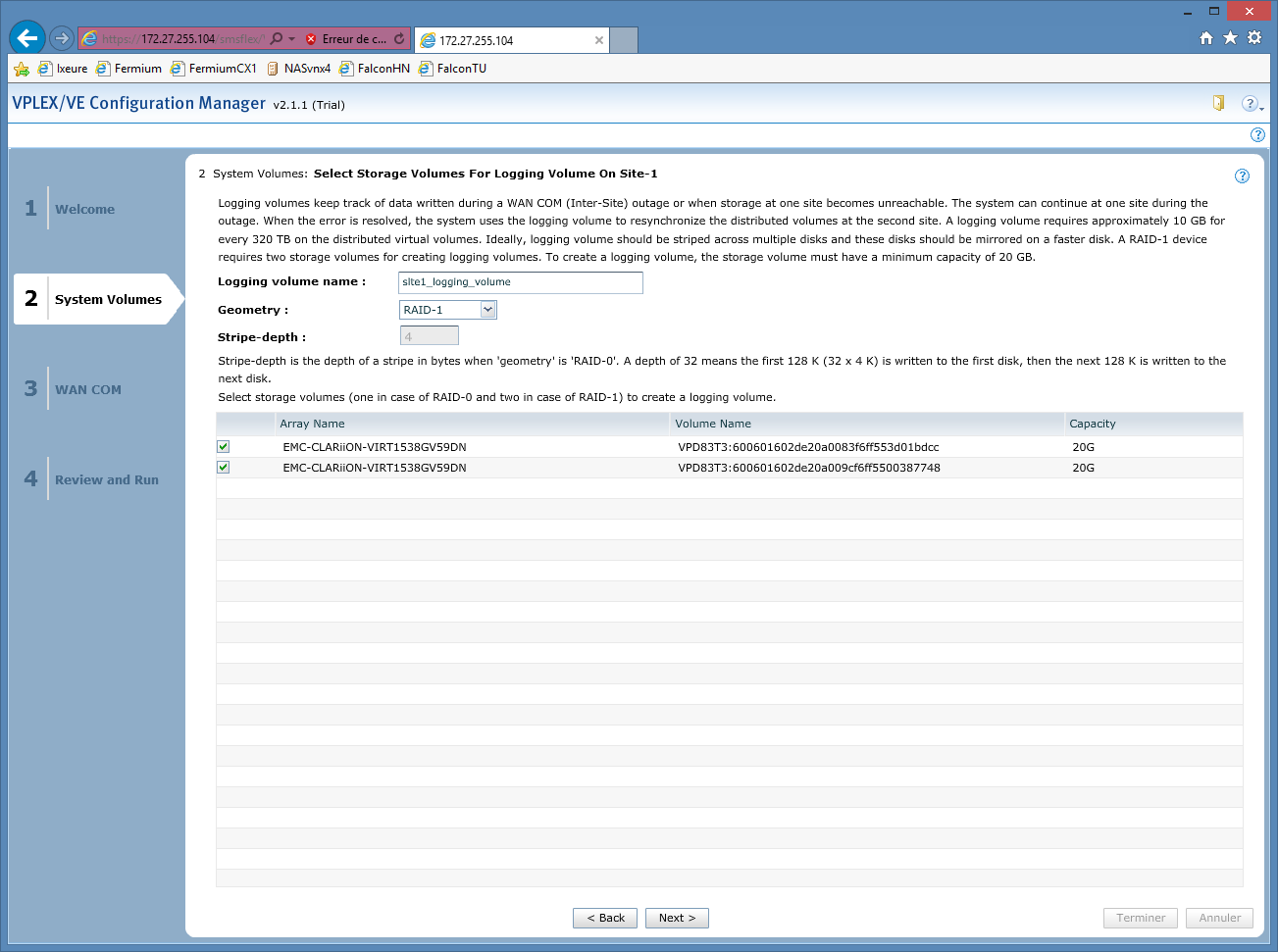The image size is (1278, 952).
Task: Uncheck the second storage volume row checkbox
Action: (224, 468)
